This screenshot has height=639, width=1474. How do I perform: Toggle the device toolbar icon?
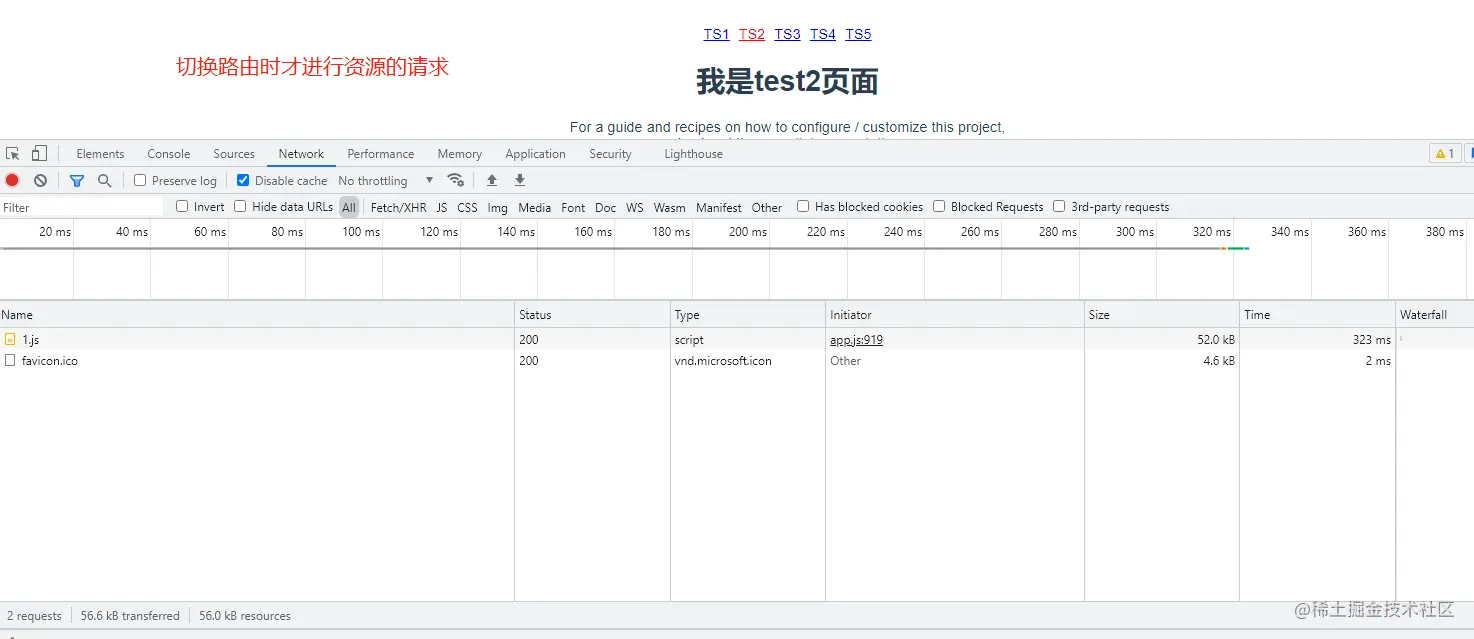pos(39,154)
